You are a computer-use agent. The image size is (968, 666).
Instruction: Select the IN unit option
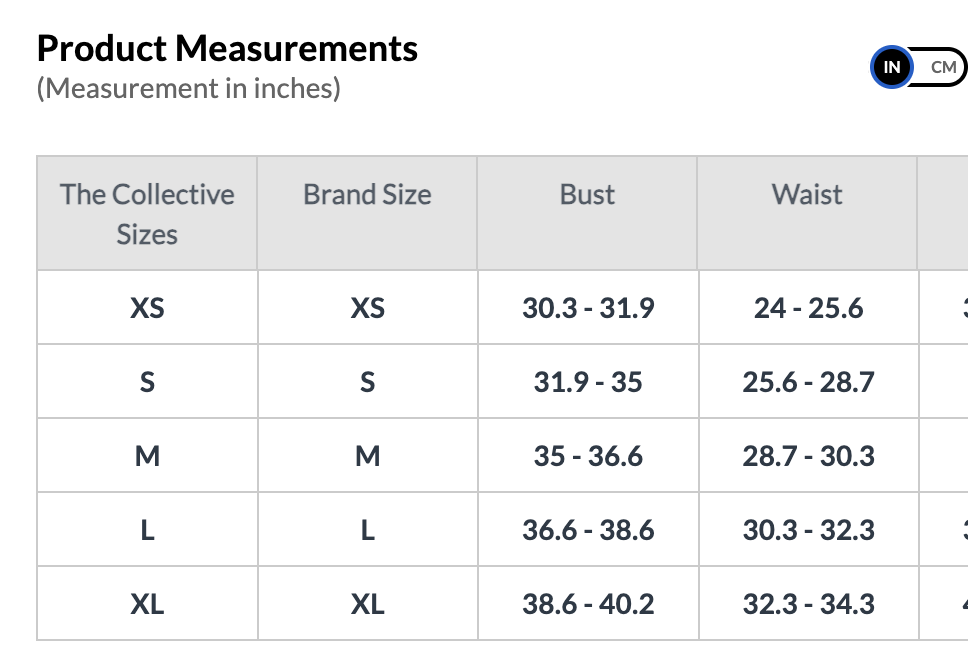pyautogui.click(x=891, y=68)
